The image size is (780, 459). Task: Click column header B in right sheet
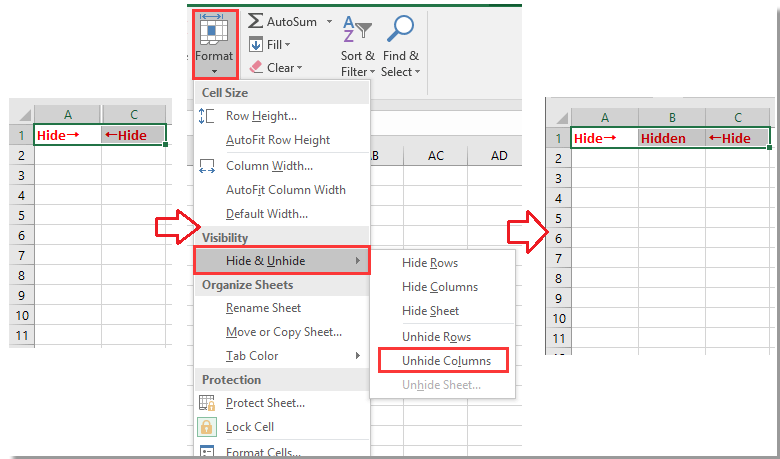(x=672, y=117)
